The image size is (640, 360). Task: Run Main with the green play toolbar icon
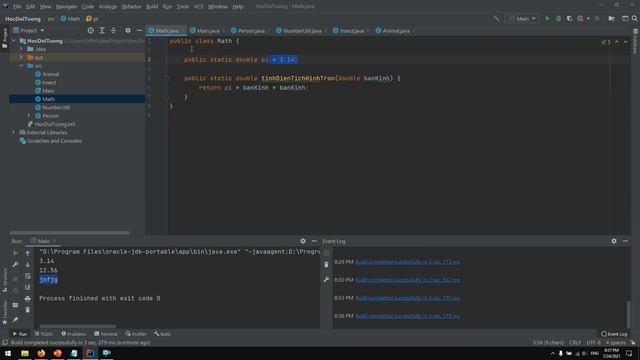547,19
